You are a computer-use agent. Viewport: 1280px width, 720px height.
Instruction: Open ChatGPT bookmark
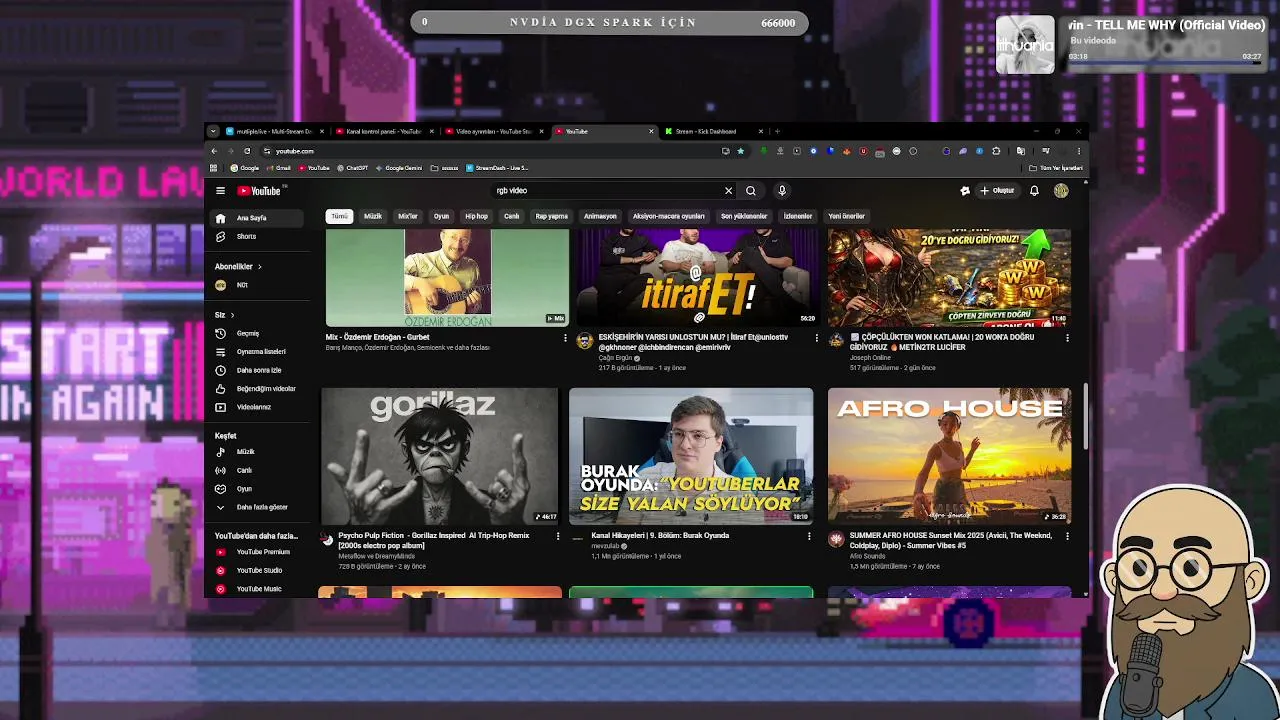coord(352,168)
